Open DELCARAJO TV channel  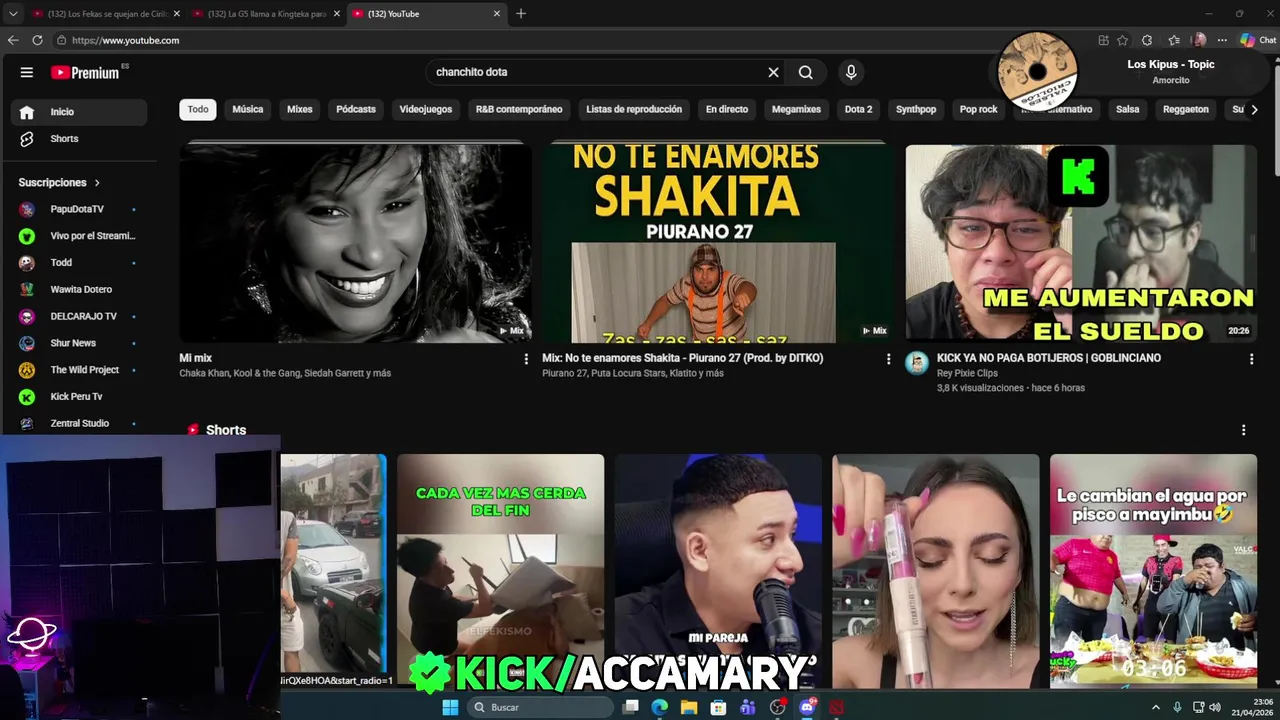[x=76, y=316]
